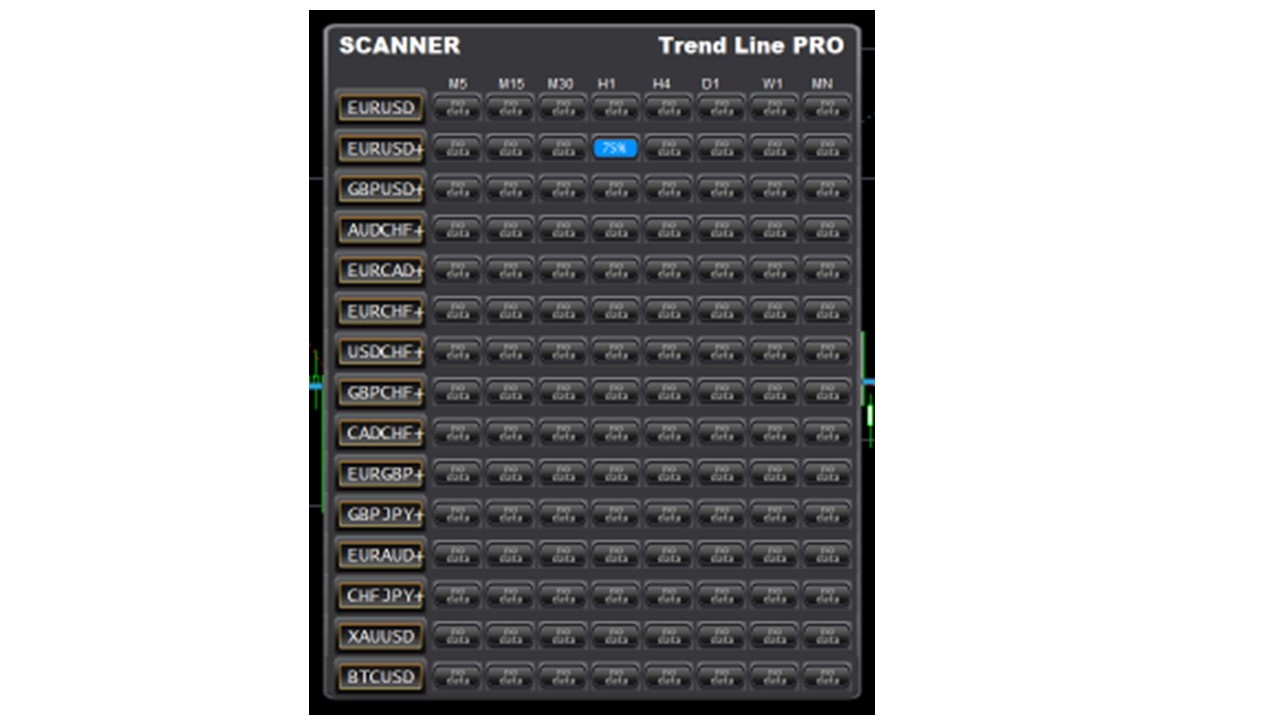Image resolution: width=1280 pixels, height=720 pixels.
Task: Open the BTCUSD MN no data cell
Action: point(827,677)
